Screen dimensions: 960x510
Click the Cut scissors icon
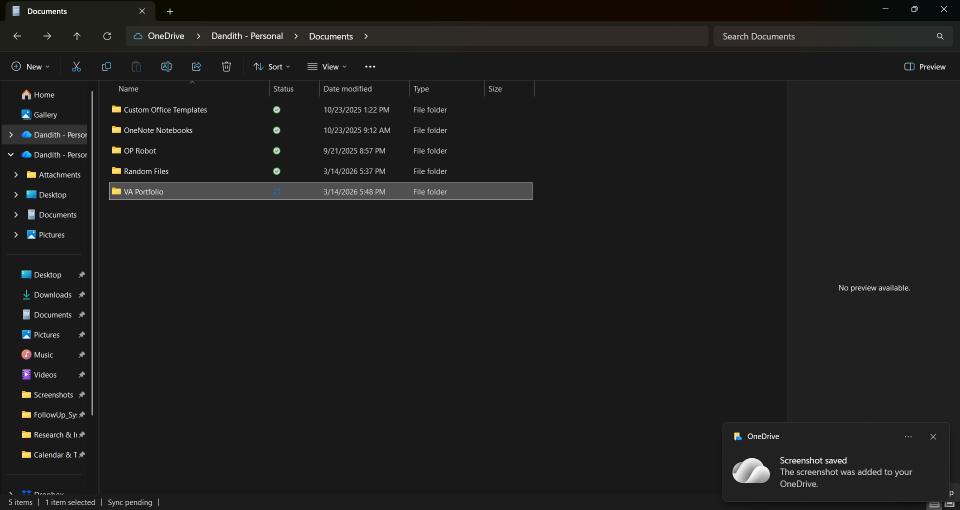(x=76, y=67)
